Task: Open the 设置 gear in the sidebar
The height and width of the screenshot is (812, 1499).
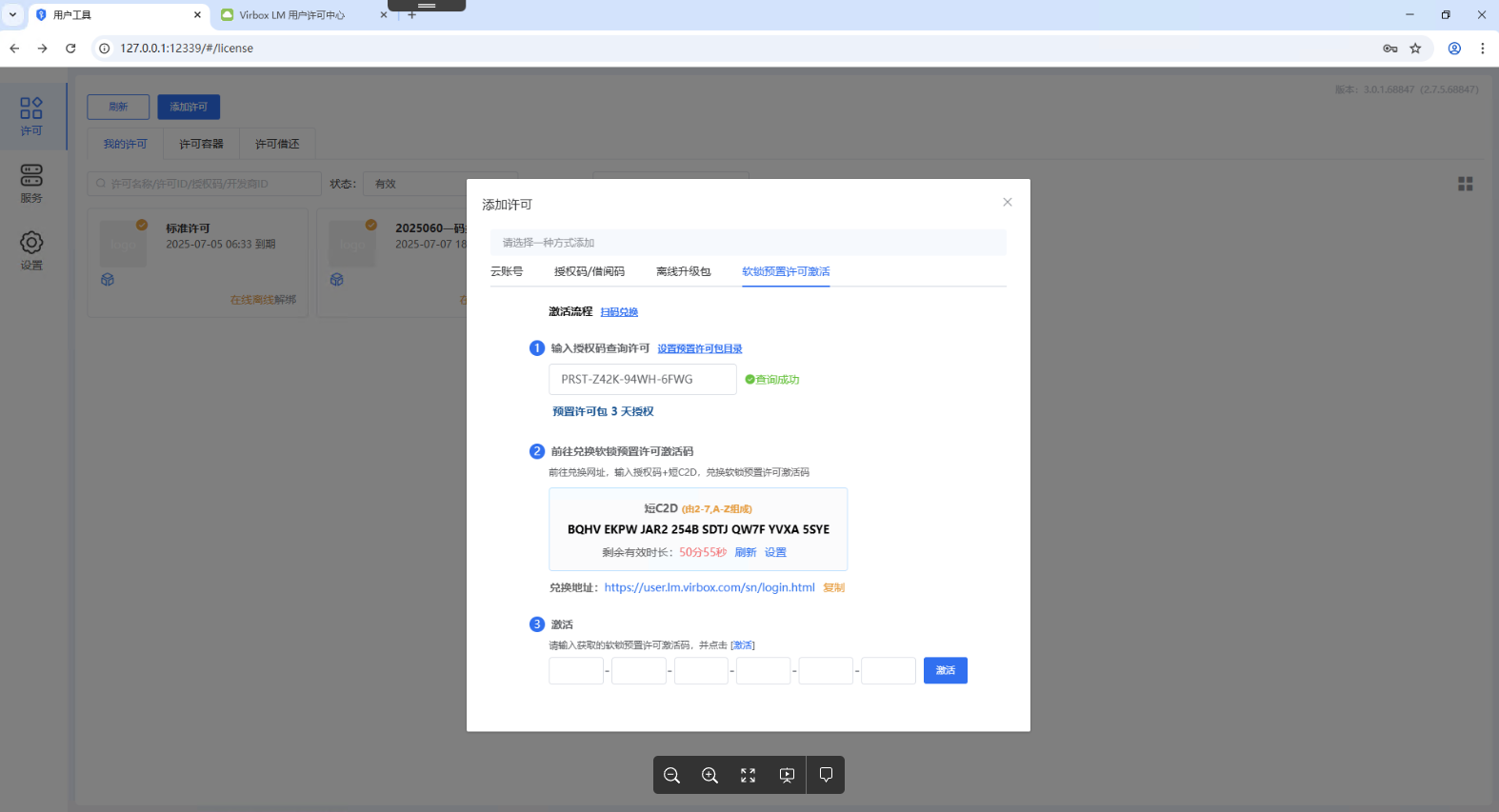Action: pos(31,250)
